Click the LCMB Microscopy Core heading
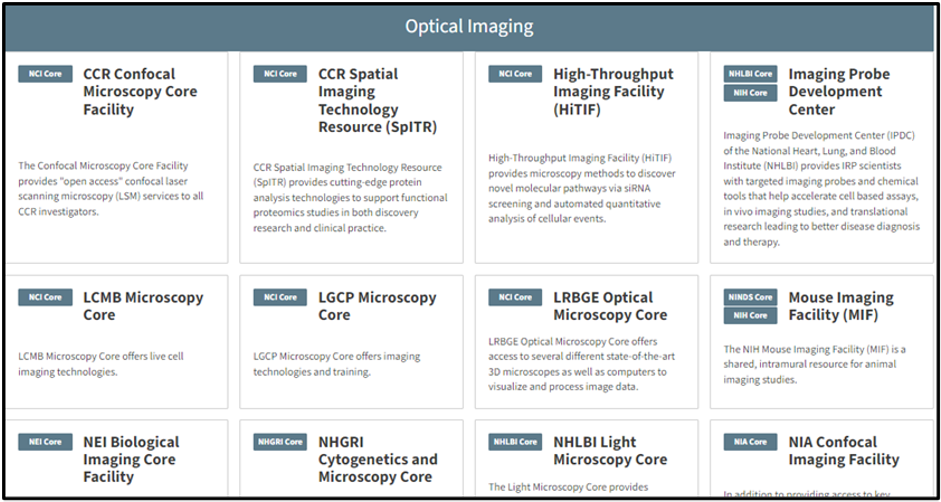Image resolution: width=941 pixels, height=502 pixels. click(143, 306)
